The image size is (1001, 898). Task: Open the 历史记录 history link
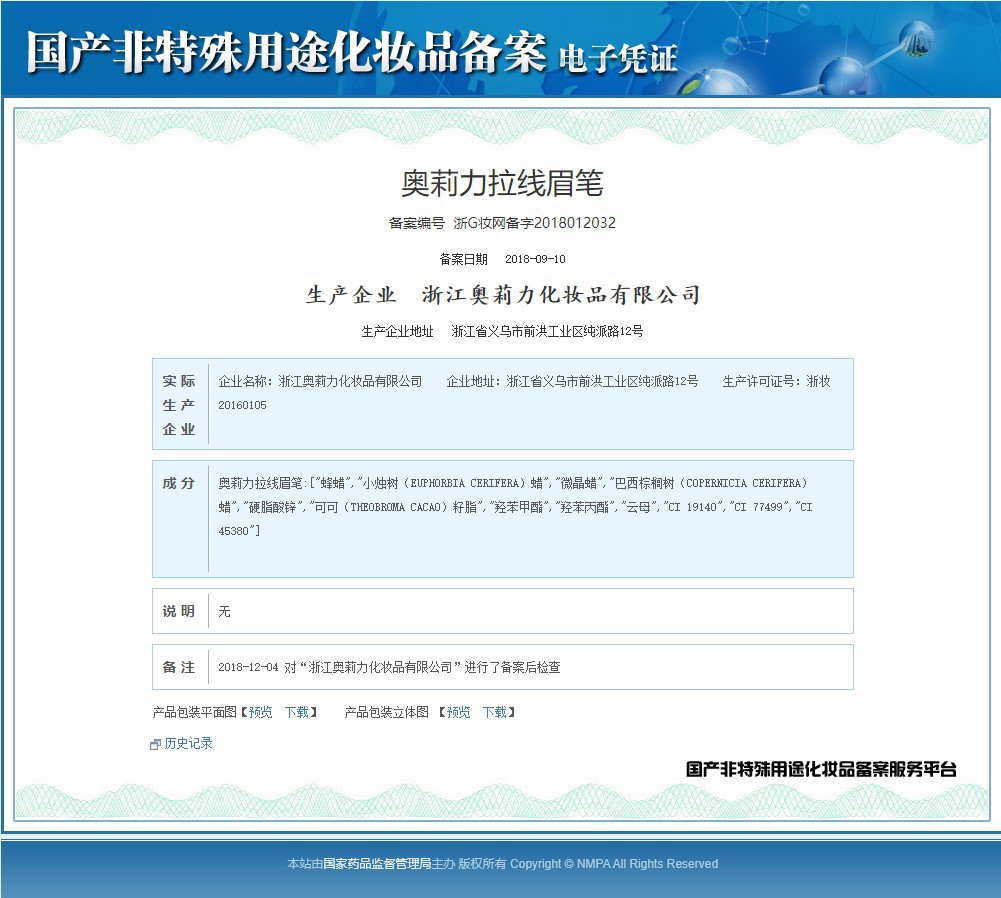(188, 743)
